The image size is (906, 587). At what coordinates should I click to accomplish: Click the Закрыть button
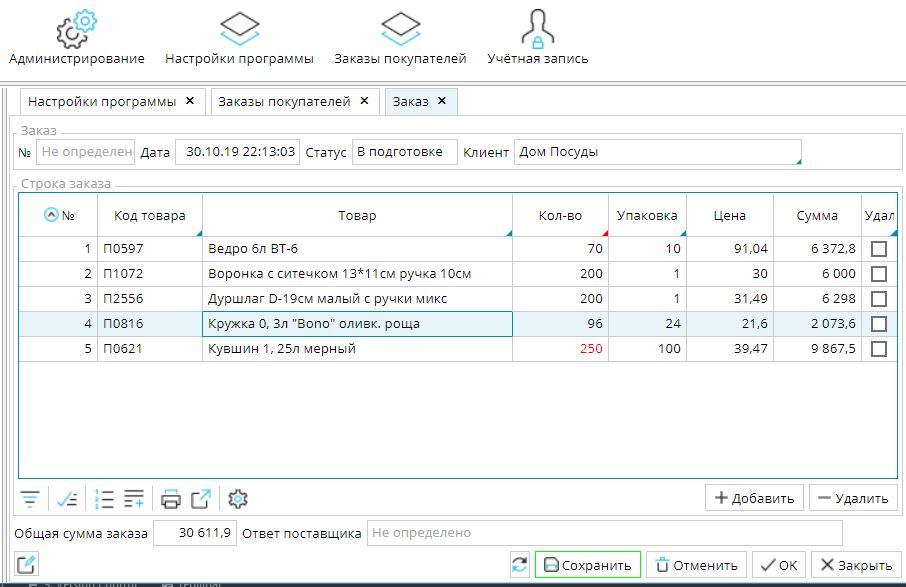point(856,565)
